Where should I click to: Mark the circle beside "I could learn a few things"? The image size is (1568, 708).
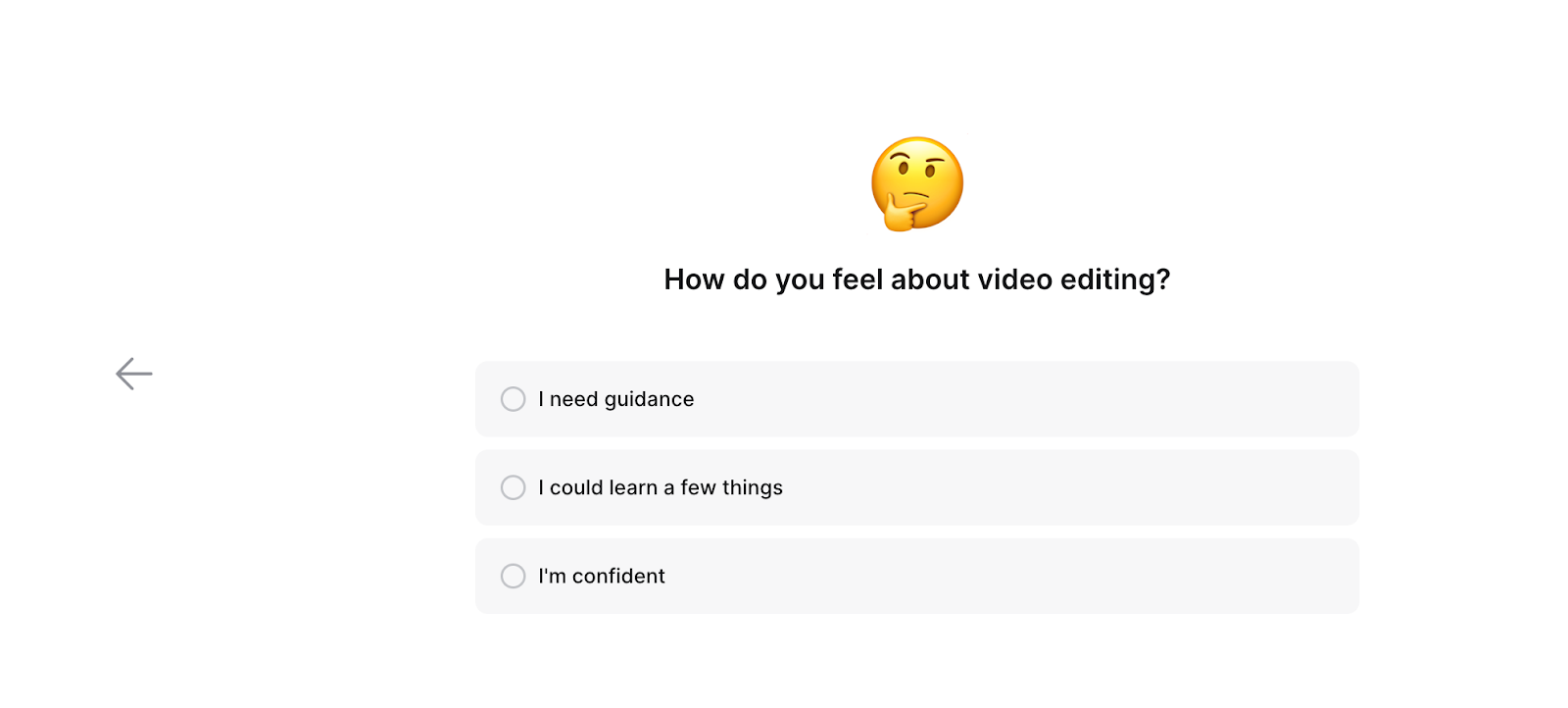point(513,487)
